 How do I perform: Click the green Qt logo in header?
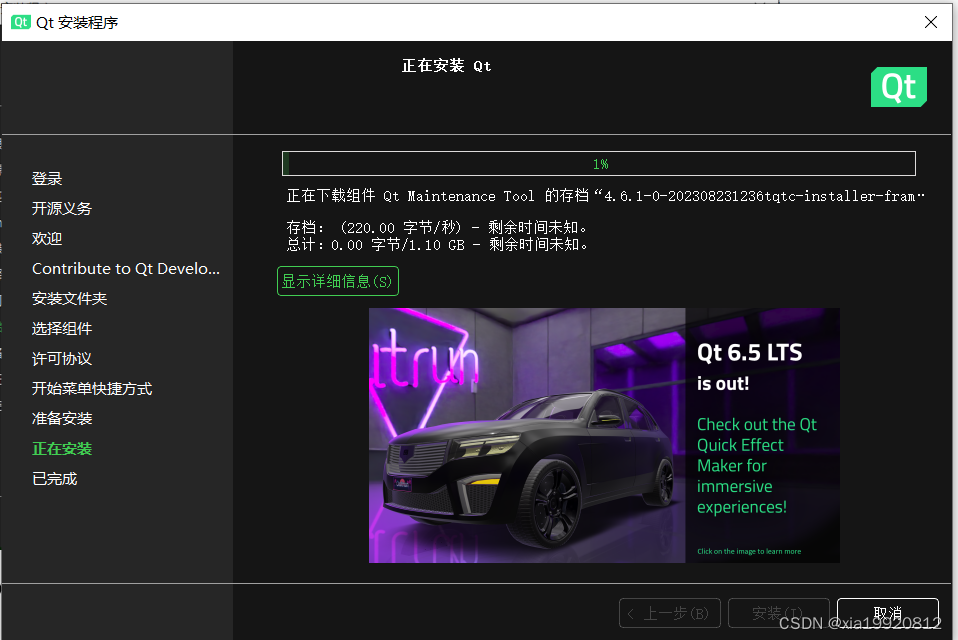click(898, 87)
